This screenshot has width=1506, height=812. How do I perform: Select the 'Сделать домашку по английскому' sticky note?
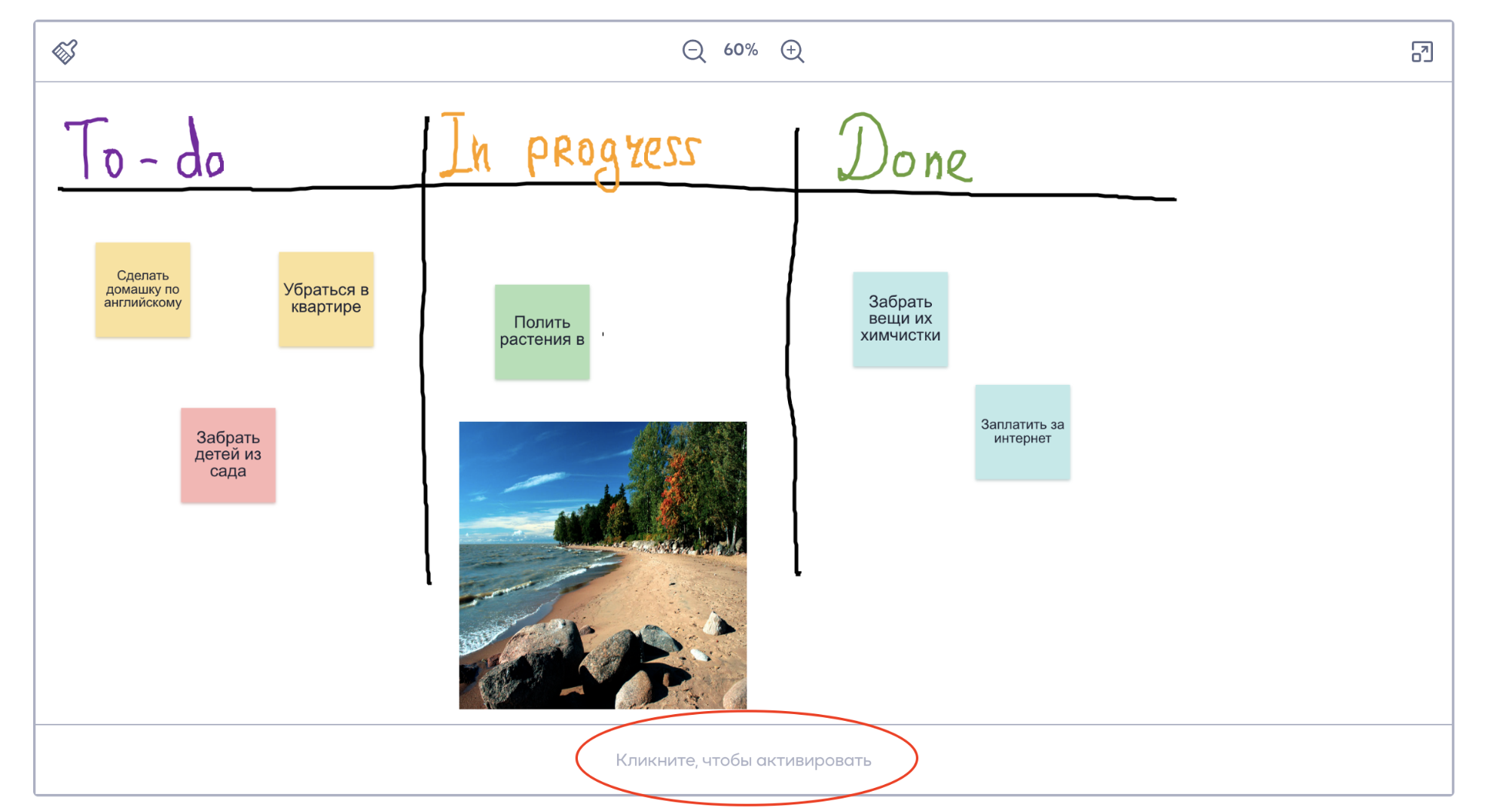pyautogui.click(x=142, y=289)
